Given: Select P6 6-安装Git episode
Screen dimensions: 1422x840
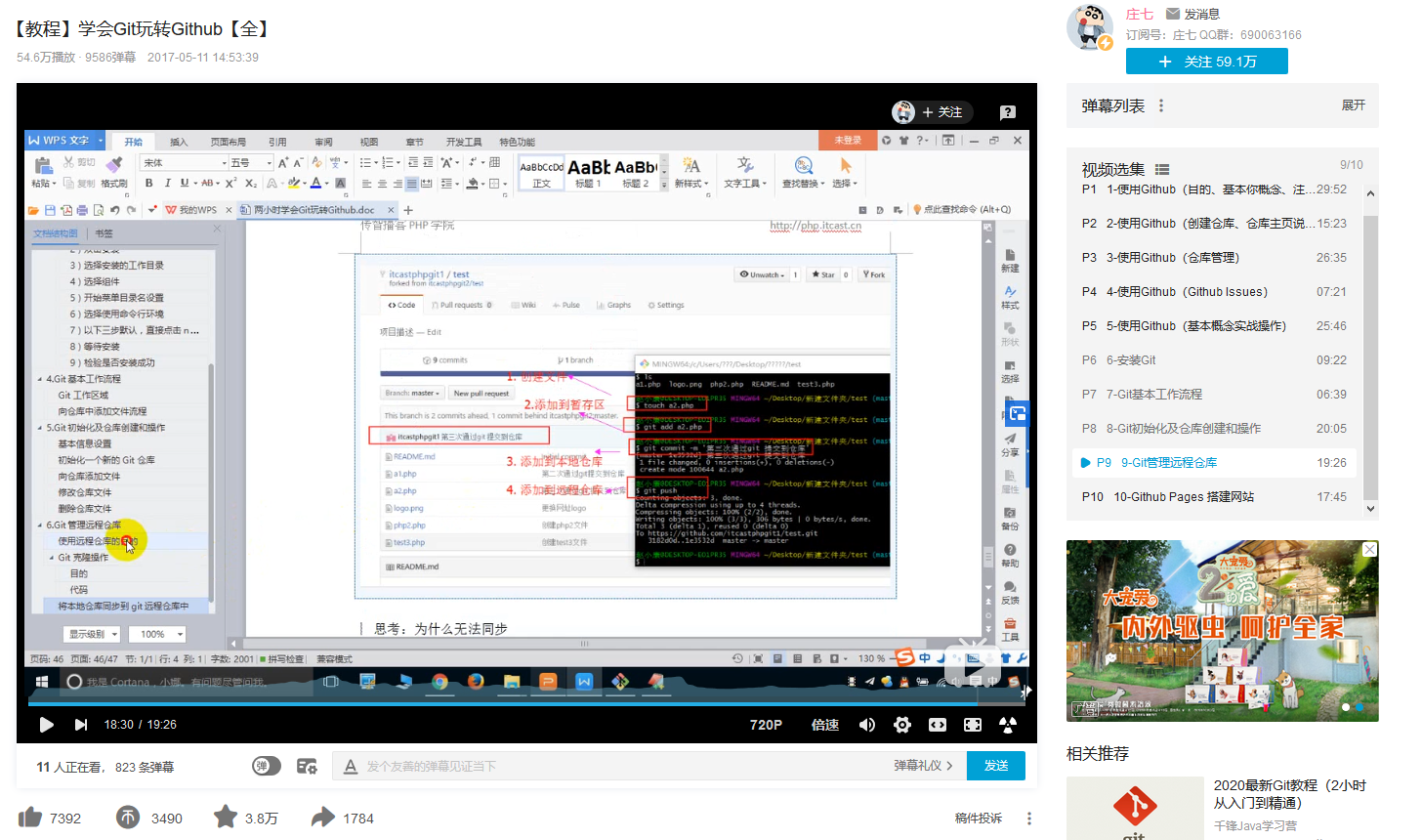Looking at the screenshot, I should 1216,360.
